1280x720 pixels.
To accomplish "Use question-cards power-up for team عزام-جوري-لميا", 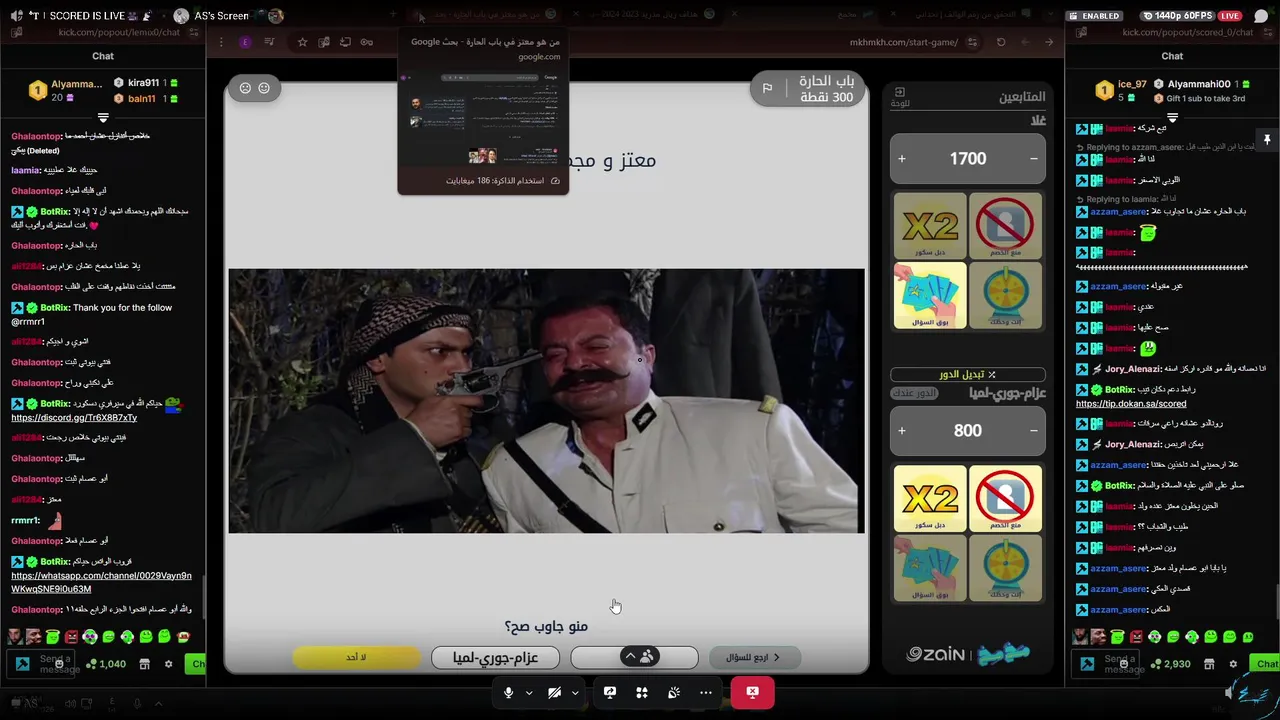I will coord(930,568).
